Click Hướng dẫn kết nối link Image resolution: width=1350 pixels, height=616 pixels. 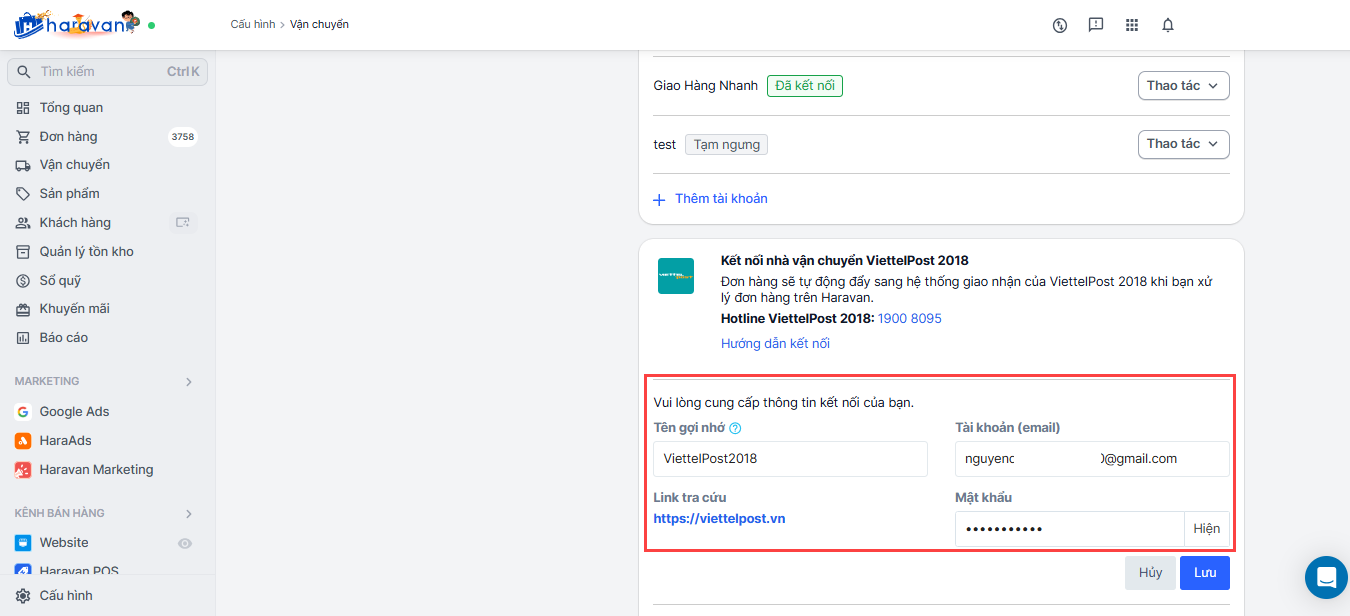point(775,344)
